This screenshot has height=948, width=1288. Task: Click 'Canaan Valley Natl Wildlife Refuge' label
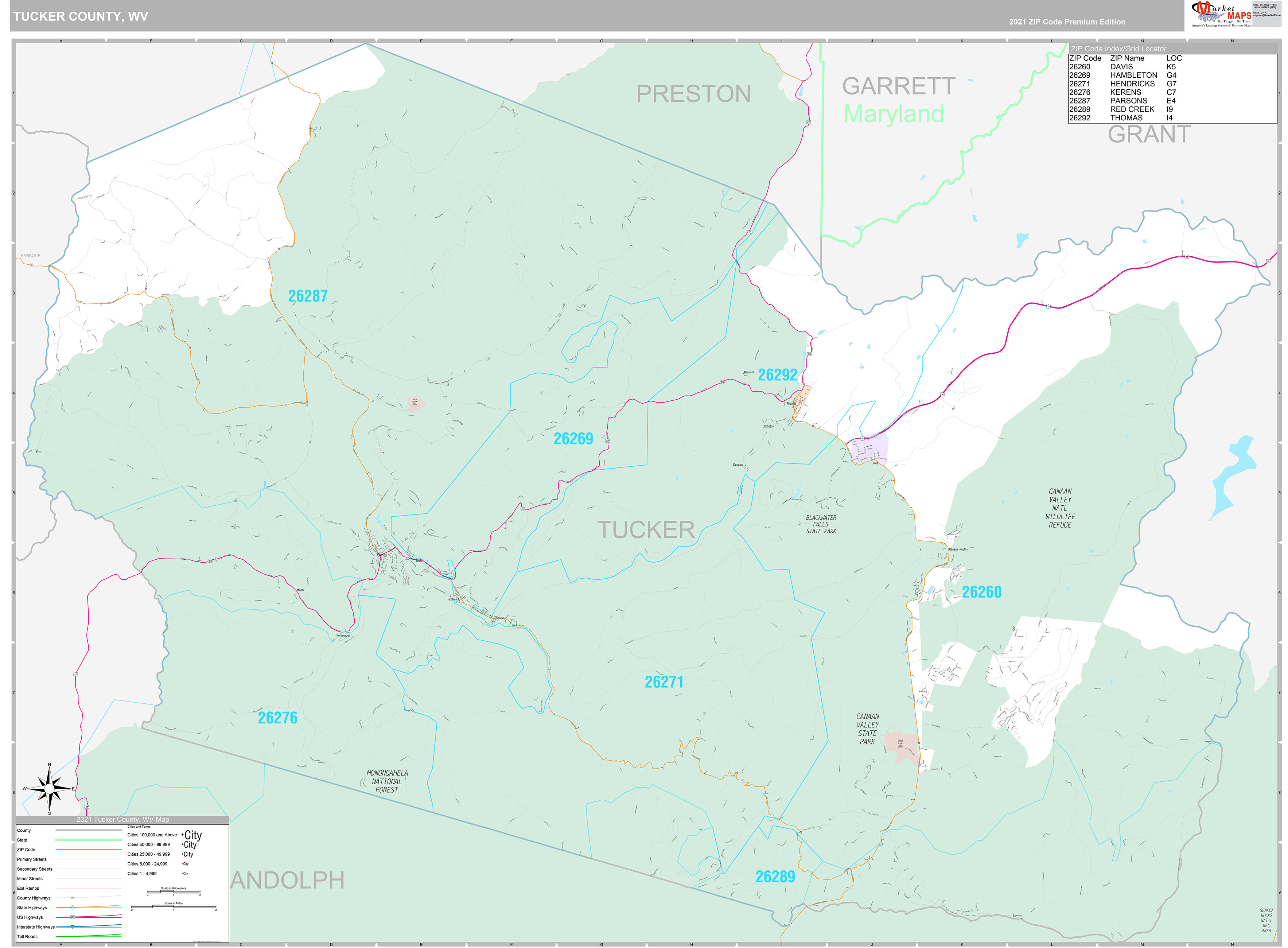[1060, 508]
